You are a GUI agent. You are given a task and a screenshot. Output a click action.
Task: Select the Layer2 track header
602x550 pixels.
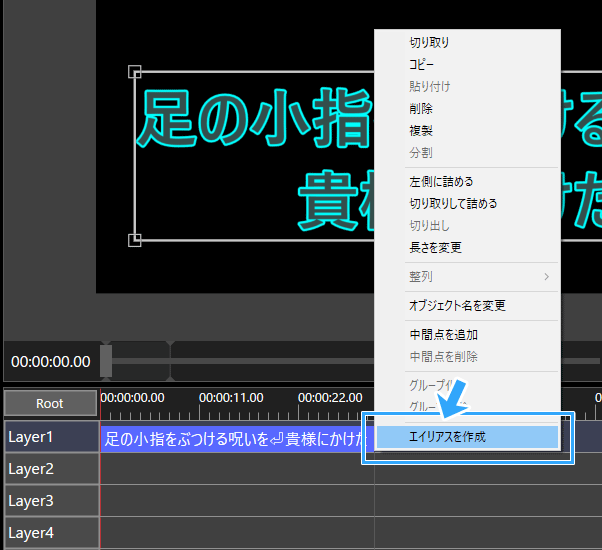50,469
